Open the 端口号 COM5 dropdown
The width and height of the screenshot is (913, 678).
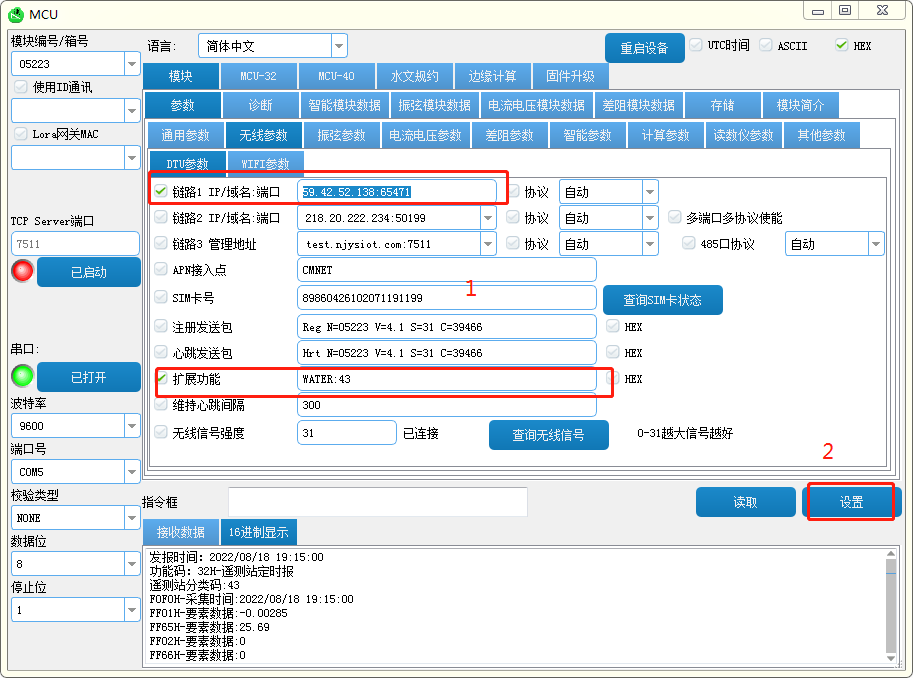132,472
